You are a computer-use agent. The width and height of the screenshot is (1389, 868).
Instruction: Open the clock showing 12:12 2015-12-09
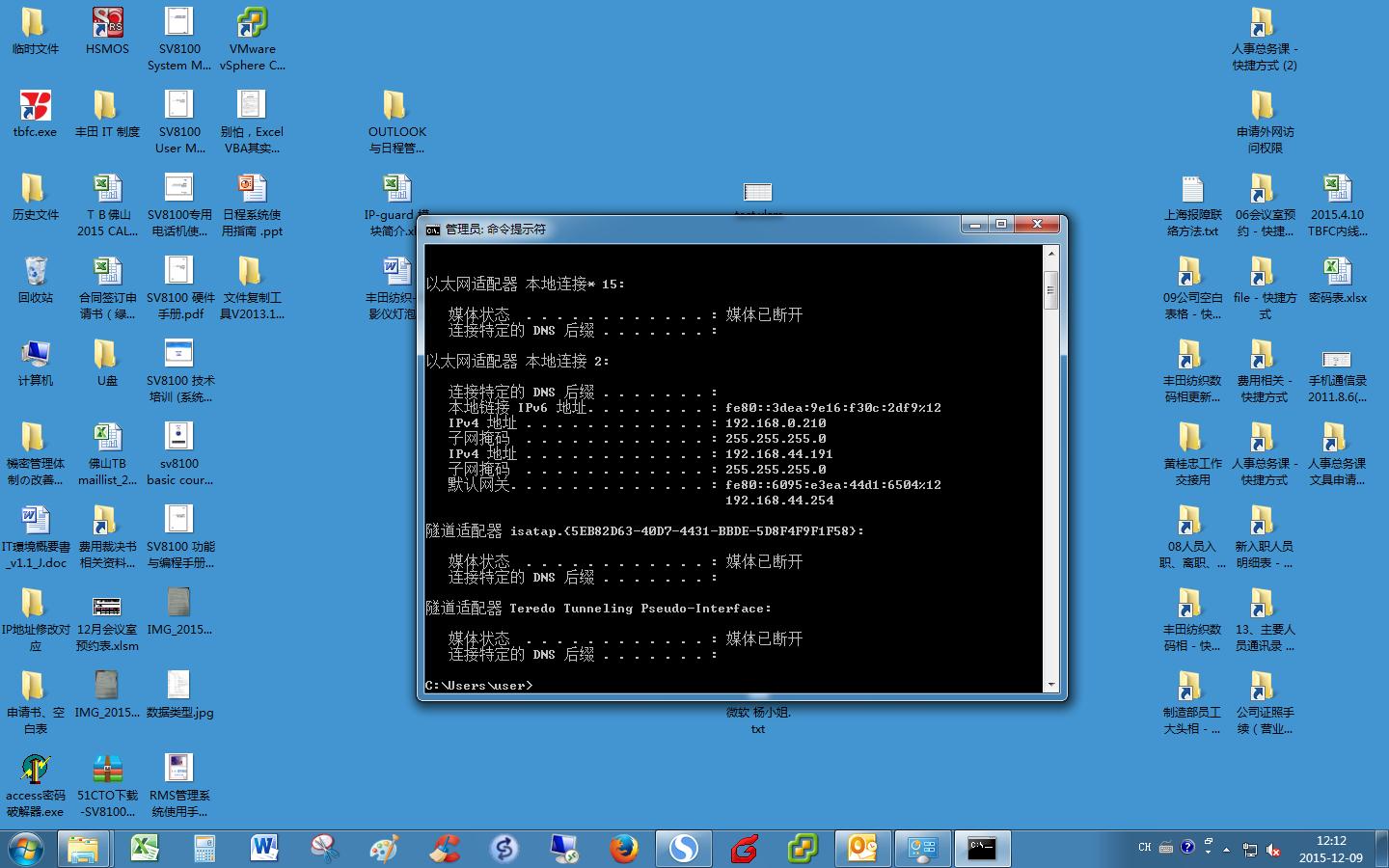(1331, 849)
